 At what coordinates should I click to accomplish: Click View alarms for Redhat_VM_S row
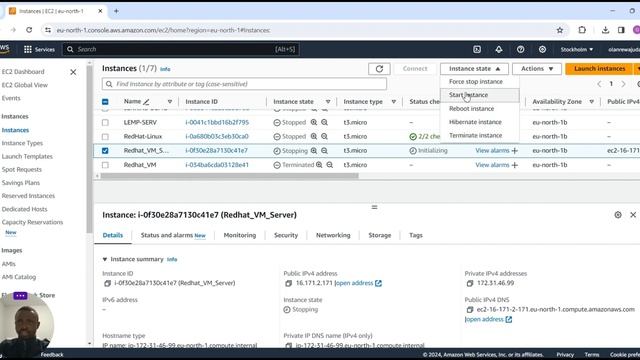(492, 151)
